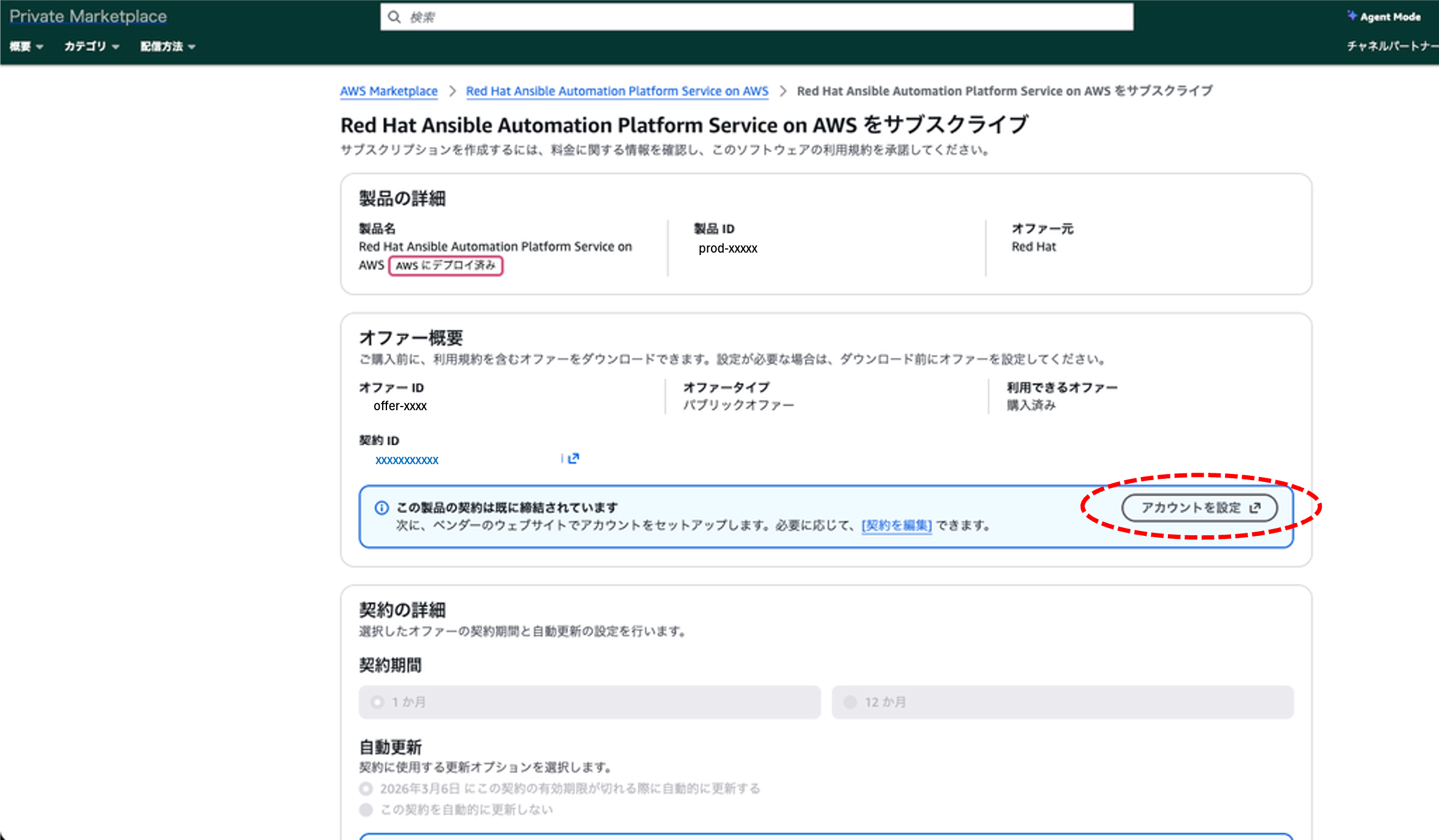The image size is (1439, 840).
Task: Choose the do not auto-renew option
Action: click(366, 810)
